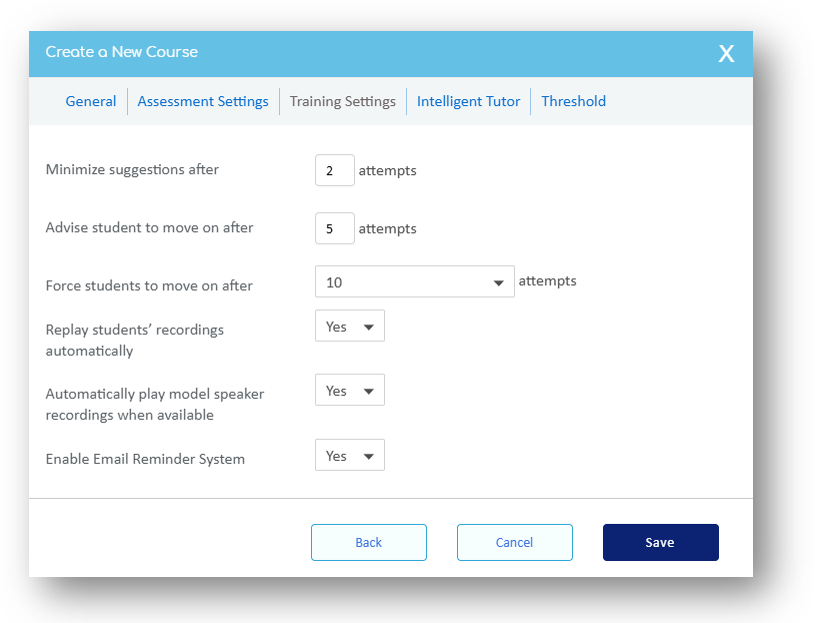This screenshot has height=623, width=815.
Task: Click the Minimize suggestions after label
Action: coord(132,170)
